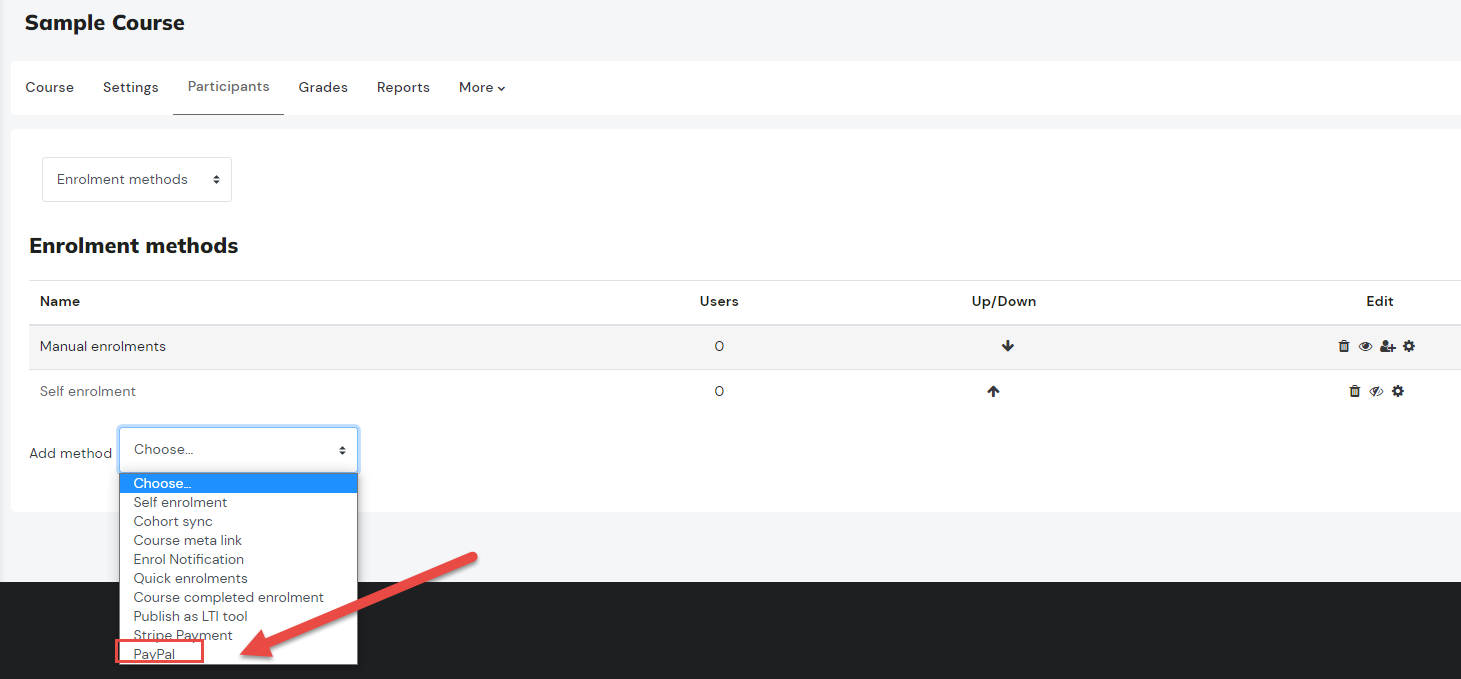1461x679 pixels.
Task: Choose Cohort sync from the list
Action: coord(238,522)
